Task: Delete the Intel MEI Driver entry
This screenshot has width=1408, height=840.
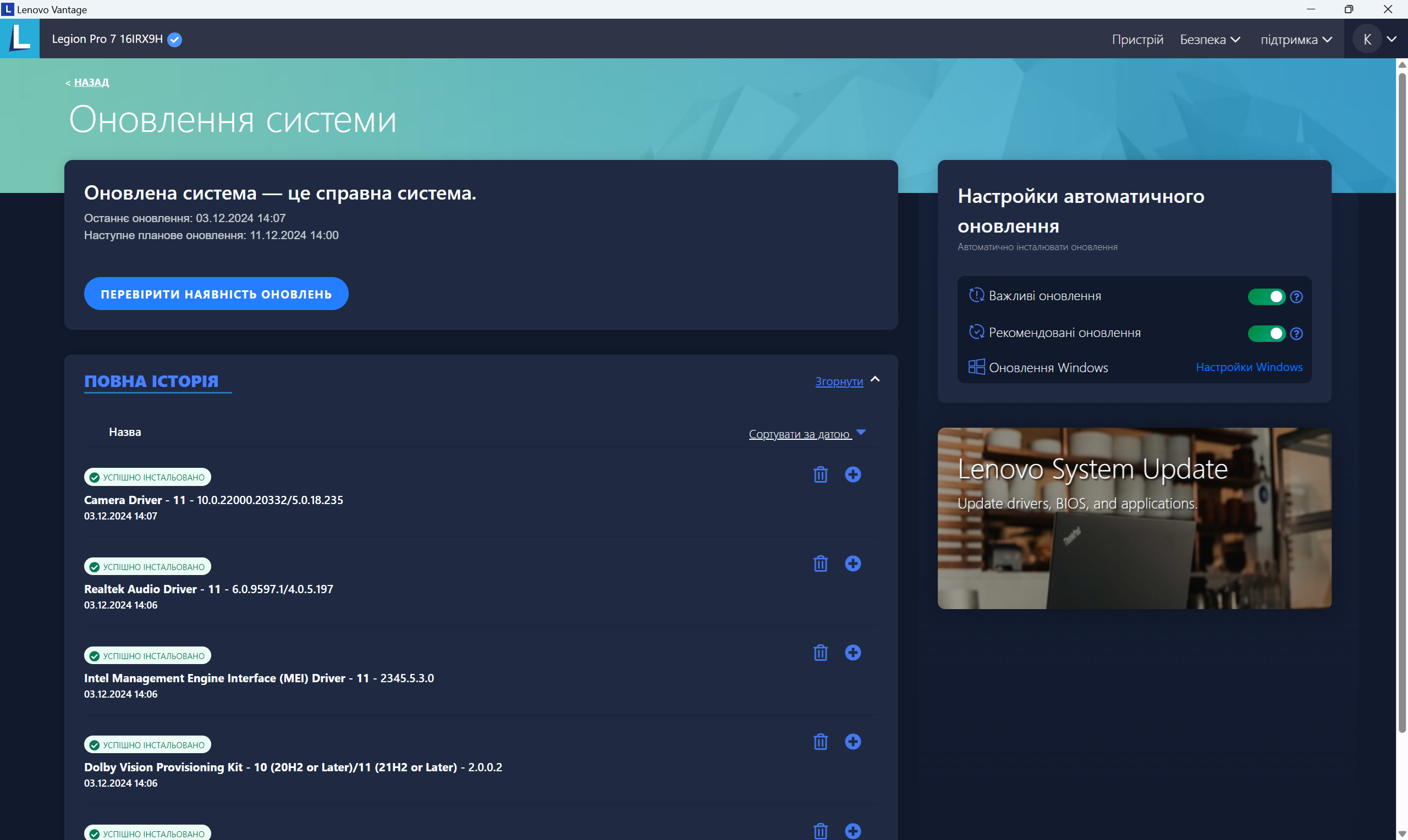Action: 821,653
